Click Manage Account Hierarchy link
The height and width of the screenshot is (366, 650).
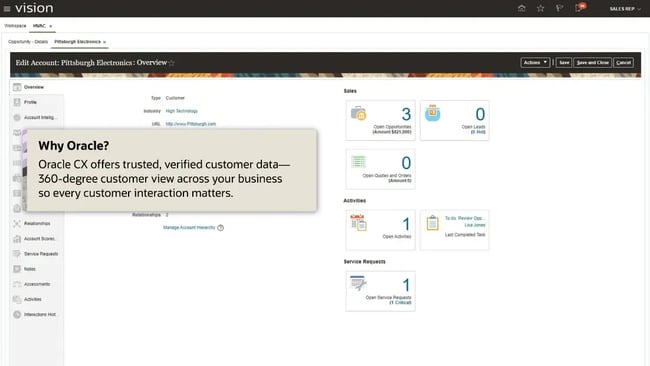(189, 228)
